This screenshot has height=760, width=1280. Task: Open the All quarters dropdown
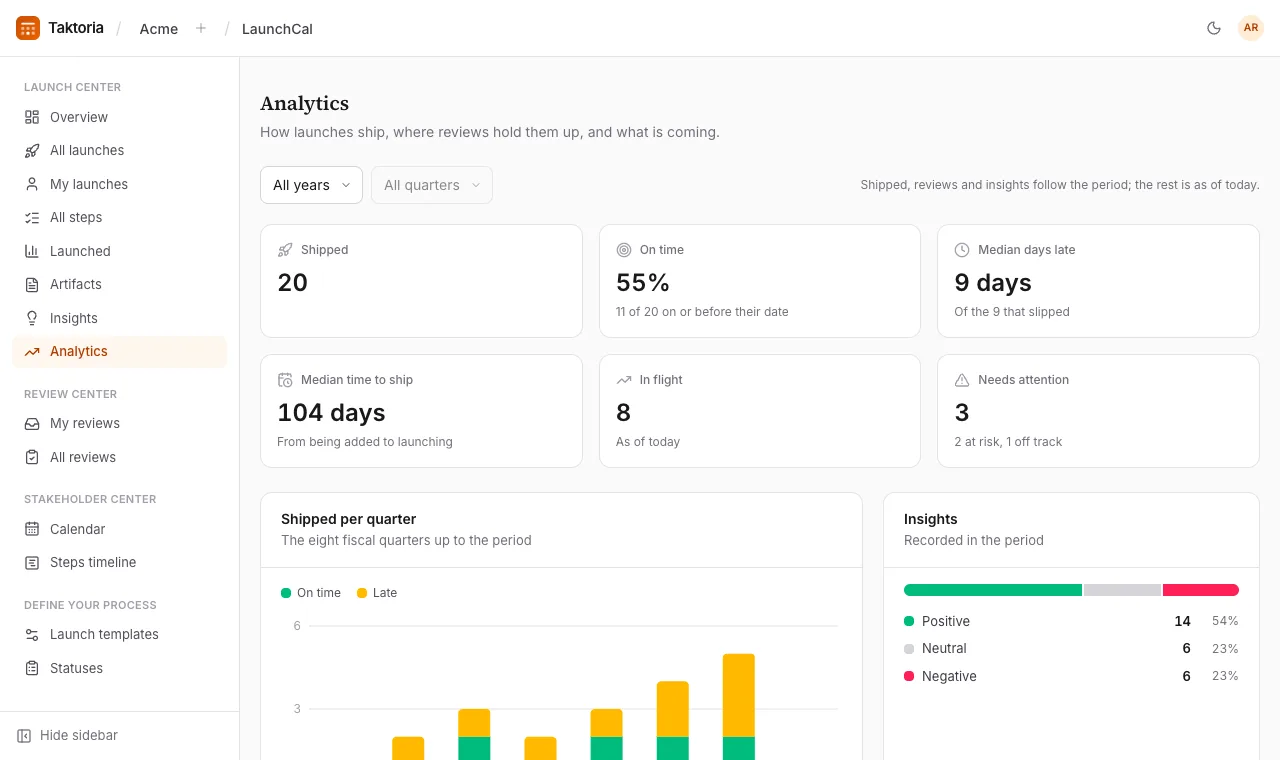coord(432,185)
